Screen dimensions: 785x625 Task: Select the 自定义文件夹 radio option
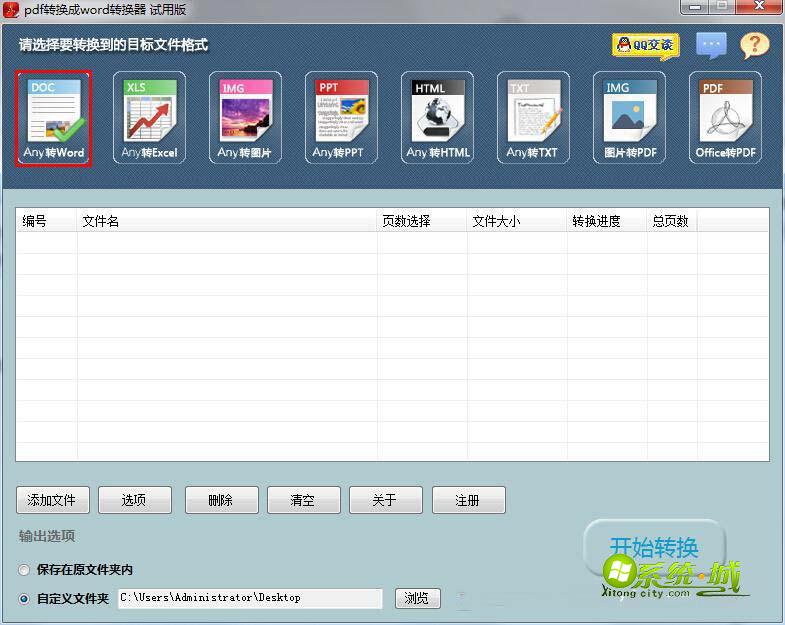tap(24, 598)
